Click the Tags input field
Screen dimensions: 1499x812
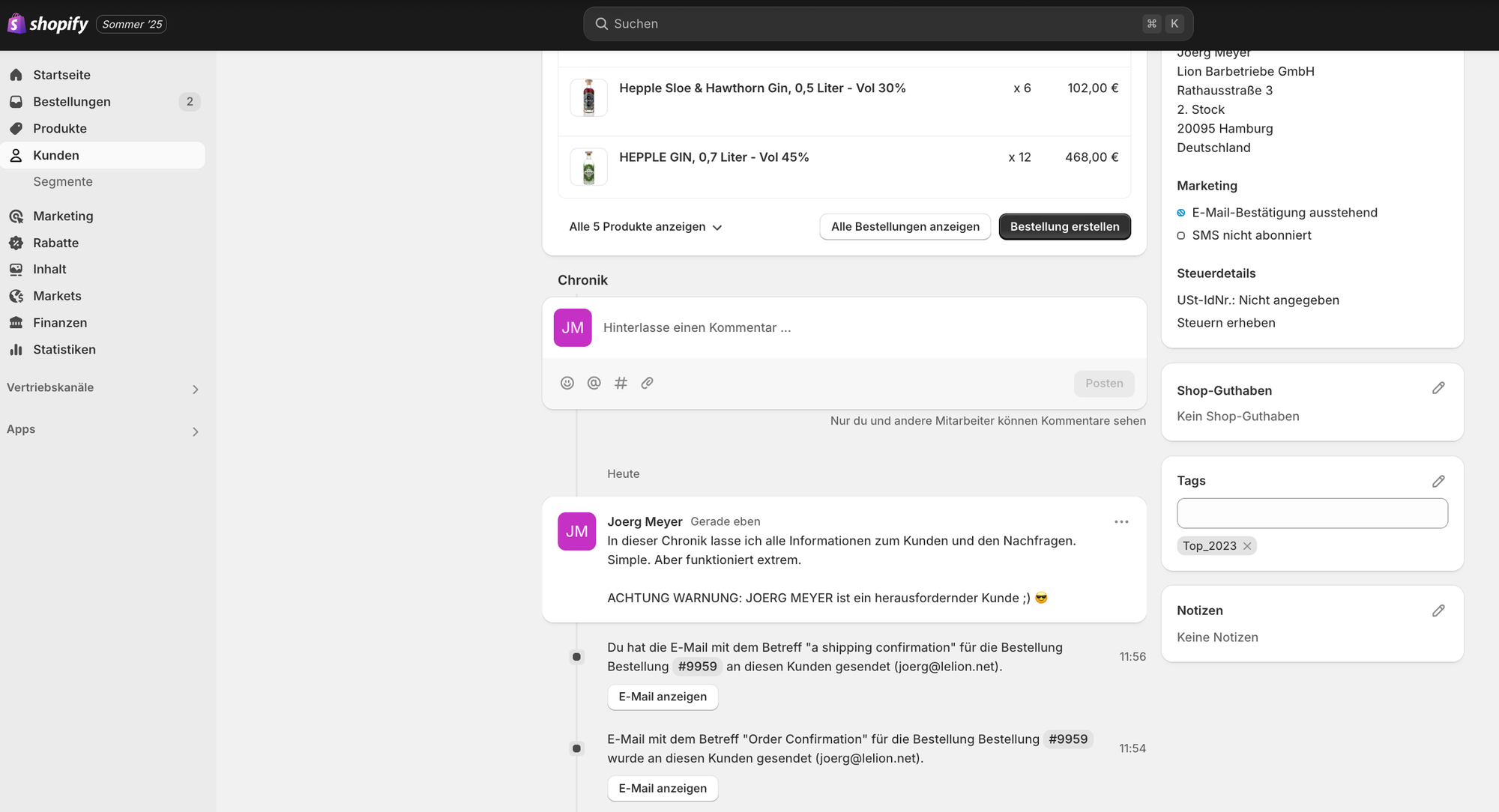tap(1312, 513)
